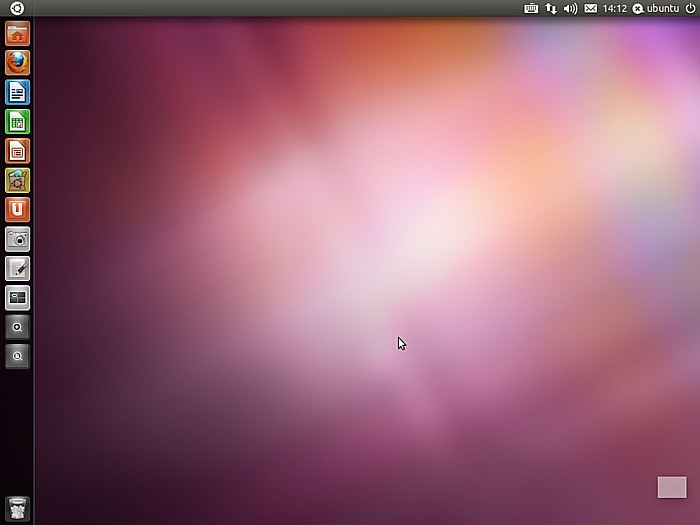Open the Trash in launcher
Screen dimensions: 700x525
click(x=17, y=509)
